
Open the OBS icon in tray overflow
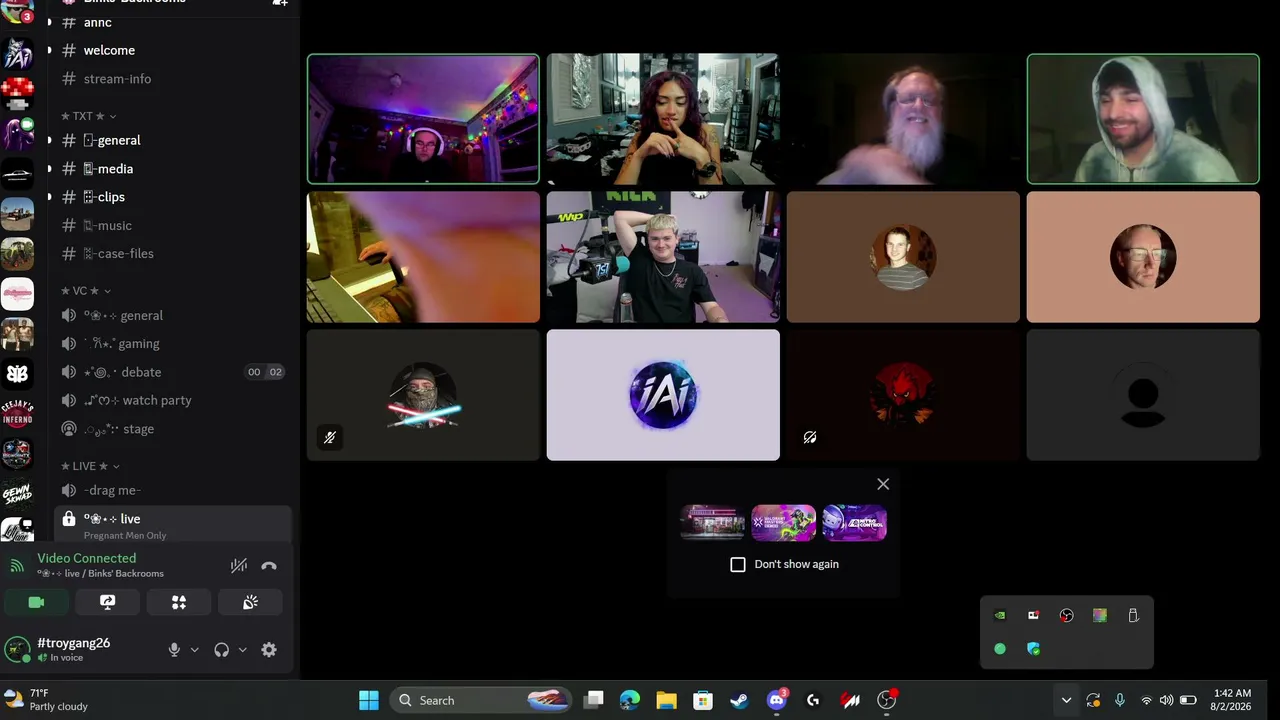tap(1067, 616)
